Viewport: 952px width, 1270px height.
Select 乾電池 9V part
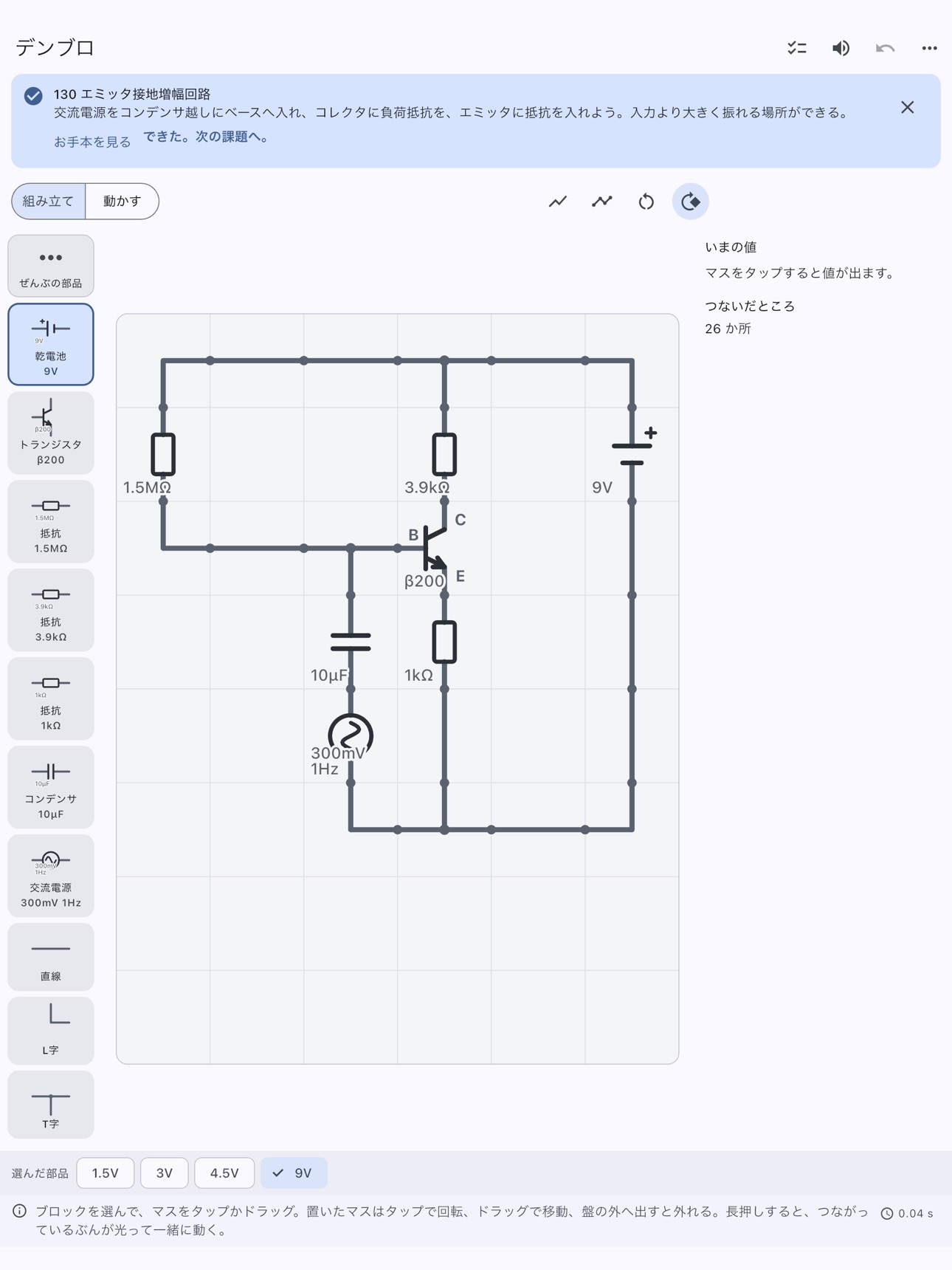[x=51, y=344]
